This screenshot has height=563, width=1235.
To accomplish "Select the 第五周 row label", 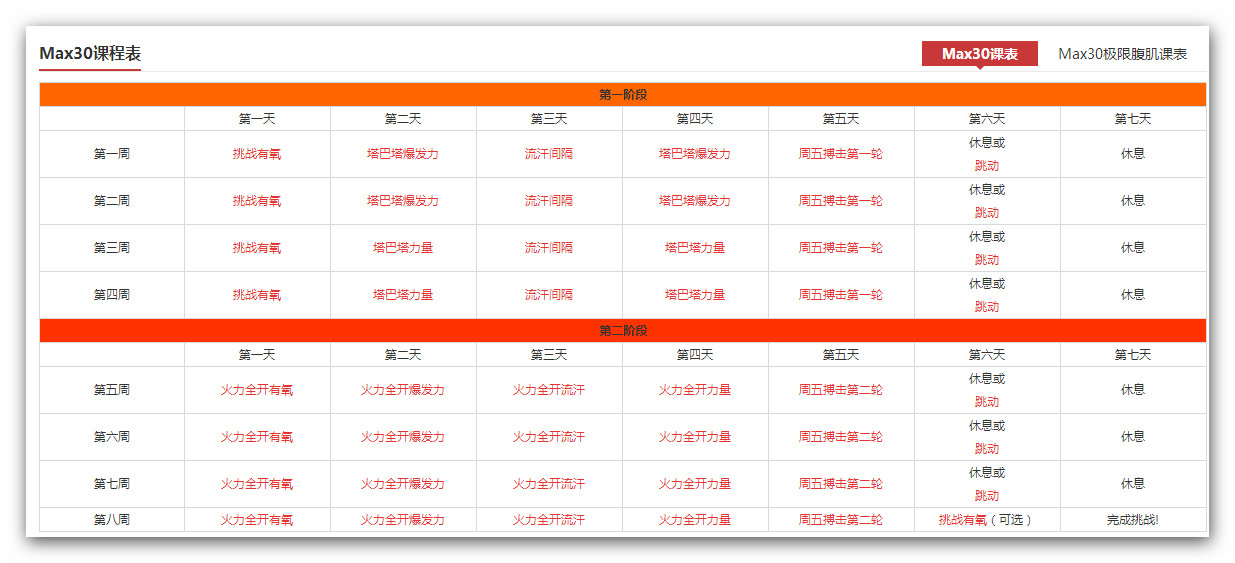I will click(112, 390).
